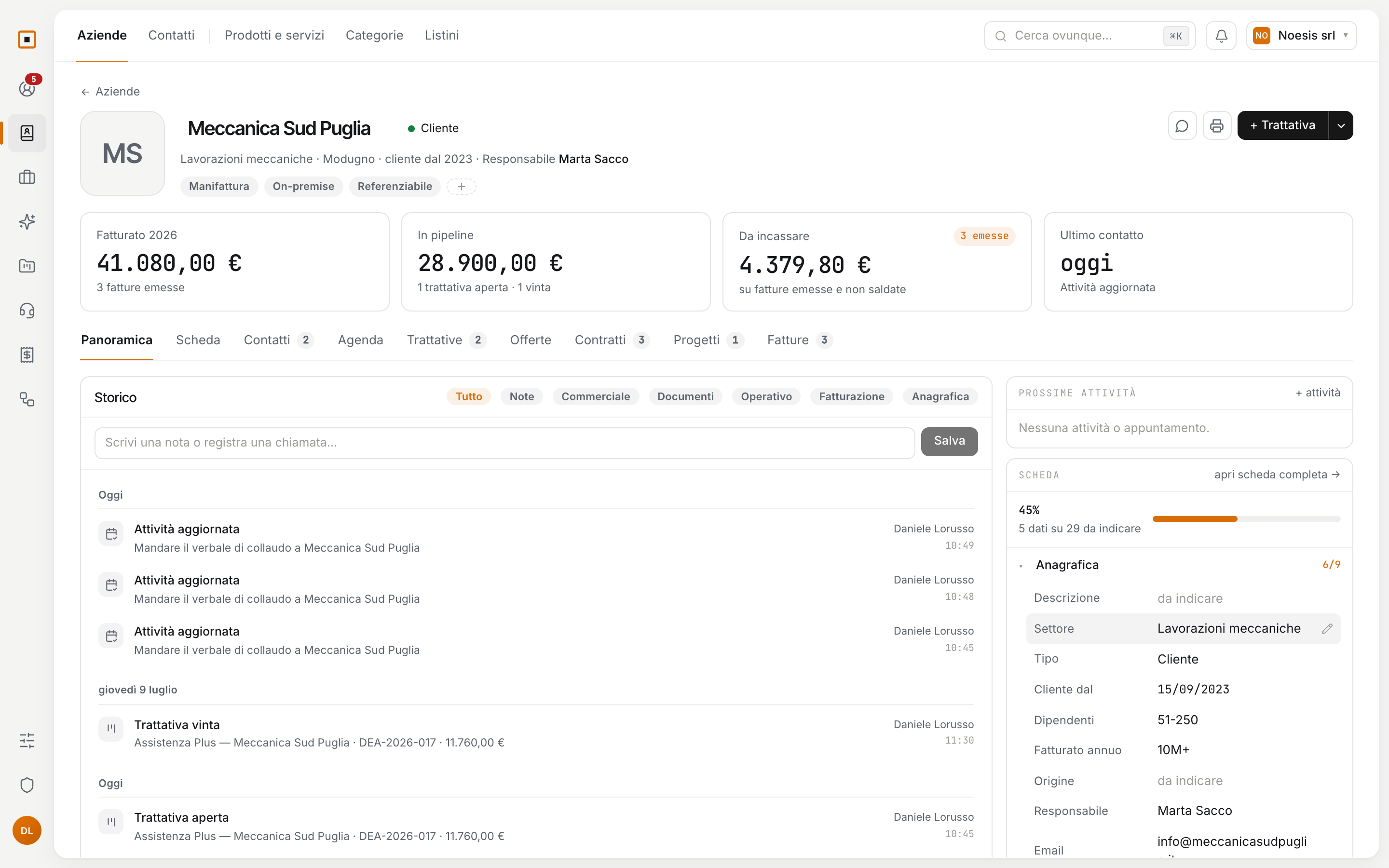This screenshot has width=1389, height=868.
Task: Switch to the Scheda tab
Action: [197, 340]
